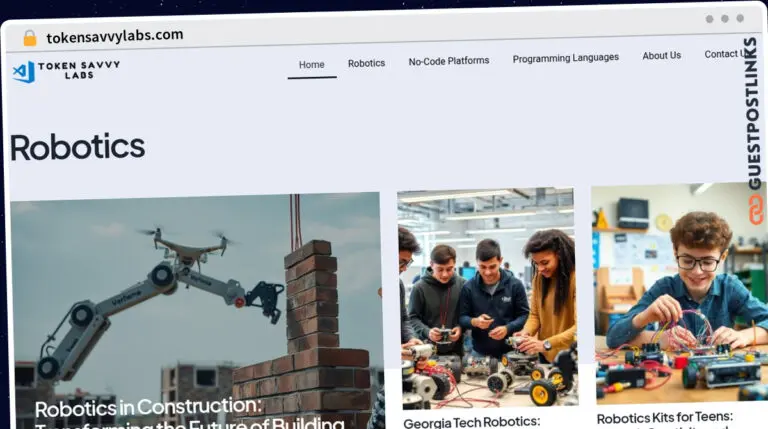Click the teen wiring robot kit photo
Image resolution: width=768 pixels, height=429 pixels.
pos(679,293)
